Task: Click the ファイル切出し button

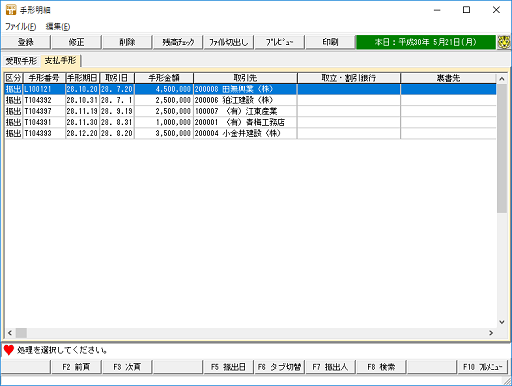Action: pyautogui.click(x=229, y=42)
